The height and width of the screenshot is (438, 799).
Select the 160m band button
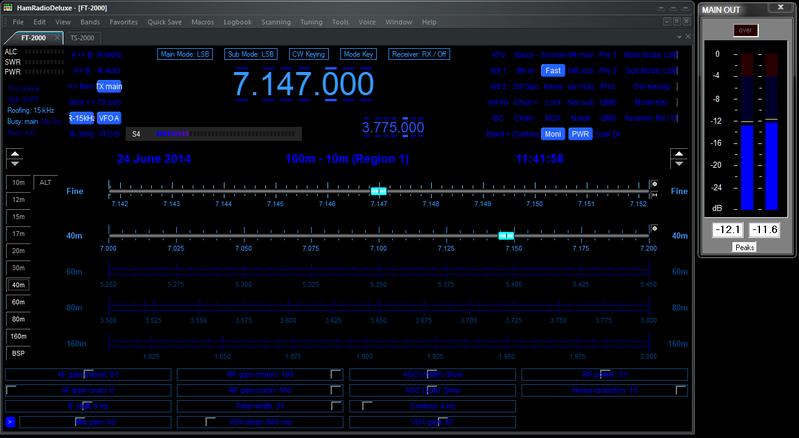coord(18,336)
